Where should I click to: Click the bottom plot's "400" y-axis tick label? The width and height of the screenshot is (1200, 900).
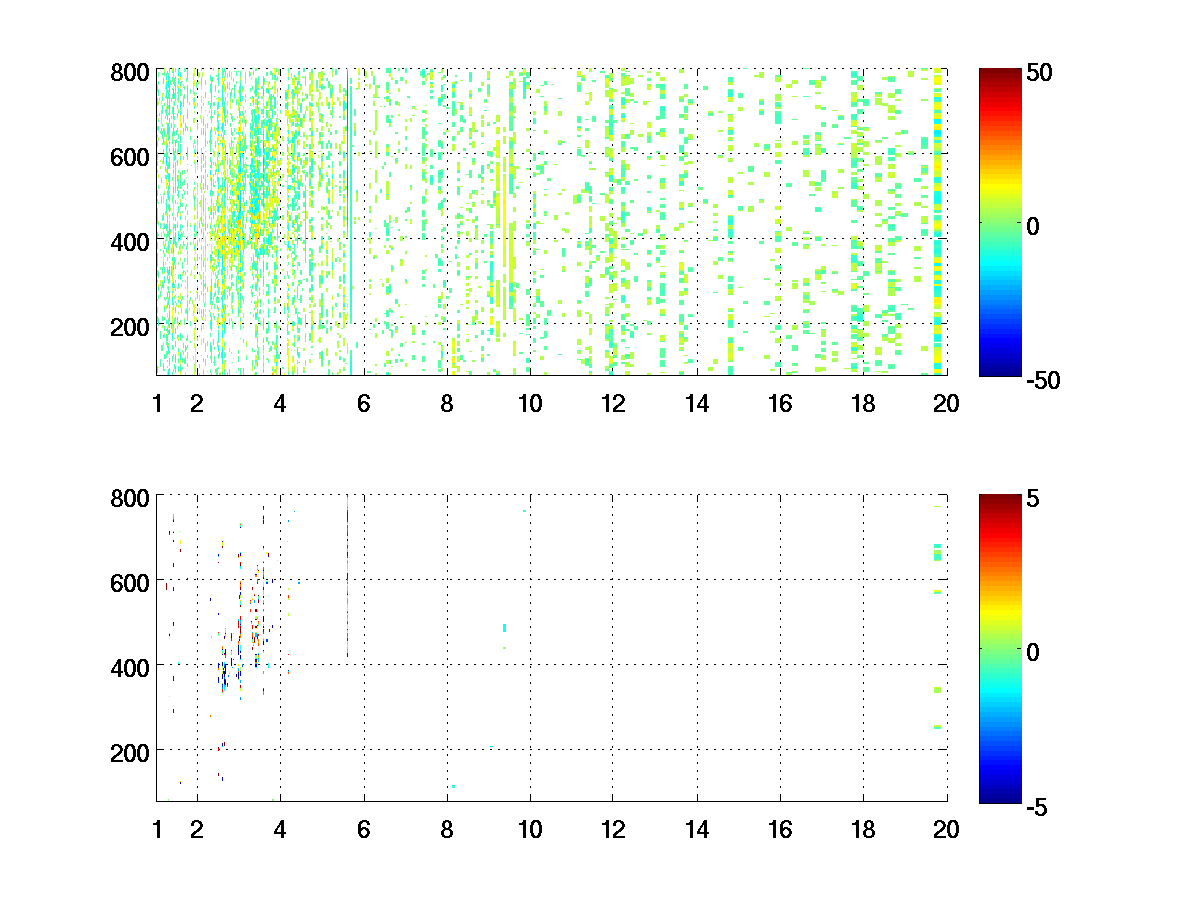pyautogui.click(x=130, y=666)
